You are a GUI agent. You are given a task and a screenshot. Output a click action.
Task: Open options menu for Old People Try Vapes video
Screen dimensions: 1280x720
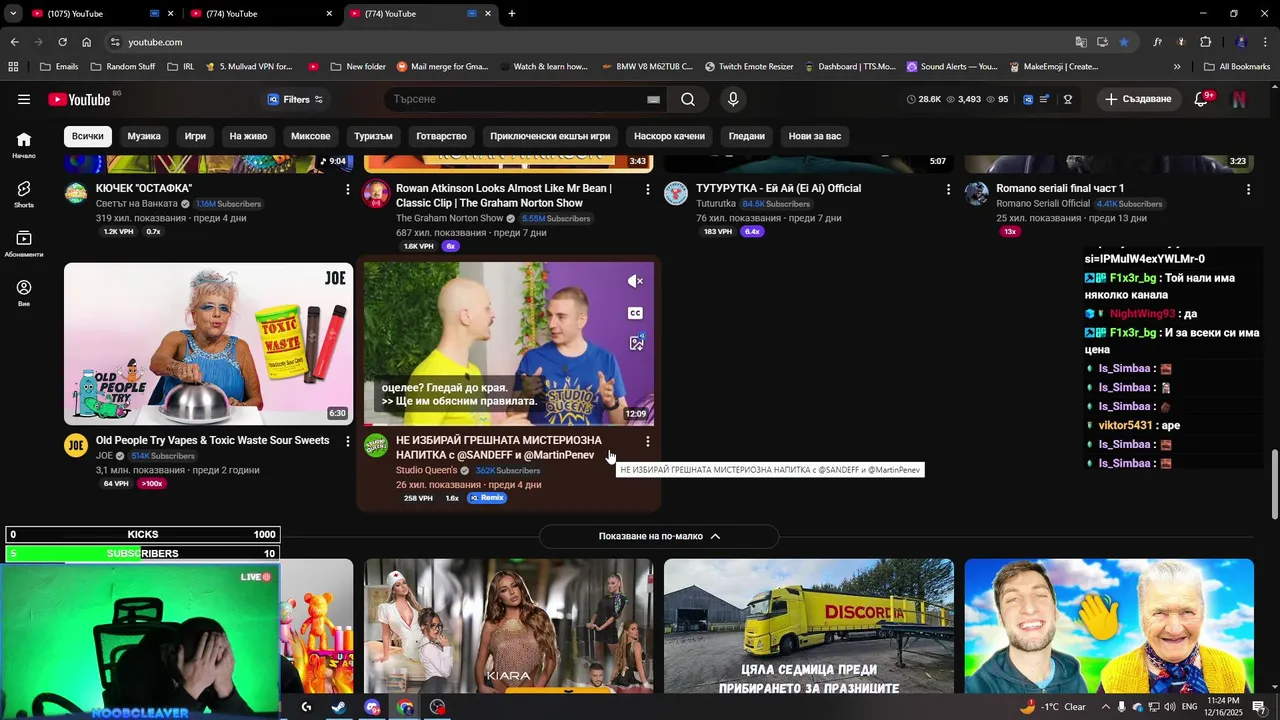(348, 441)
